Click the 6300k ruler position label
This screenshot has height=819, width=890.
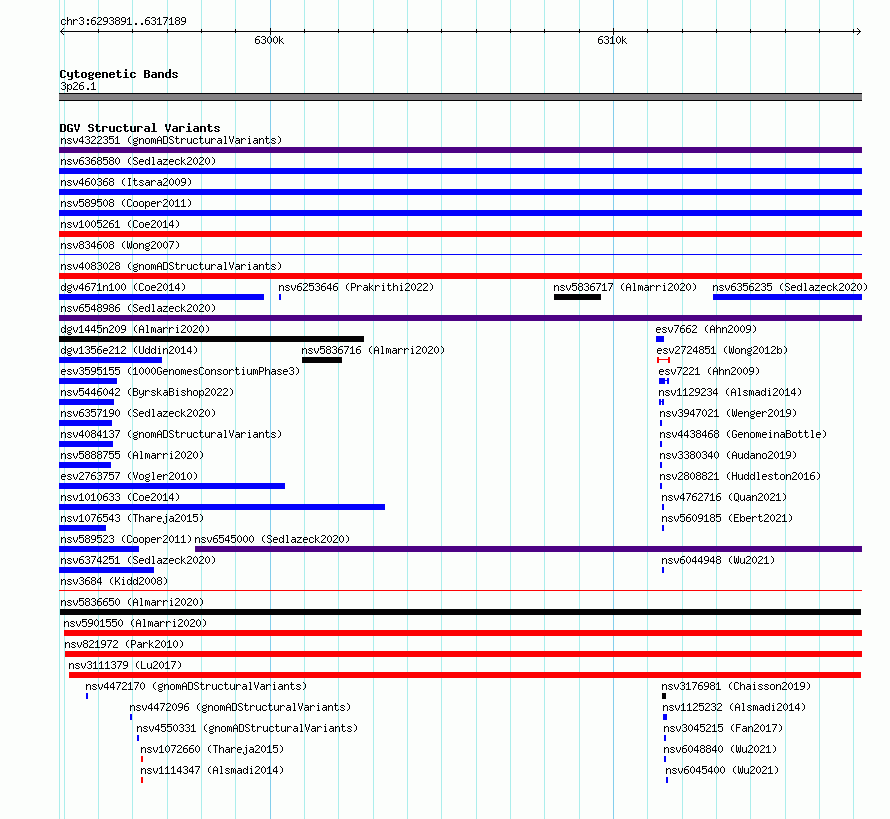click(269, 40)
